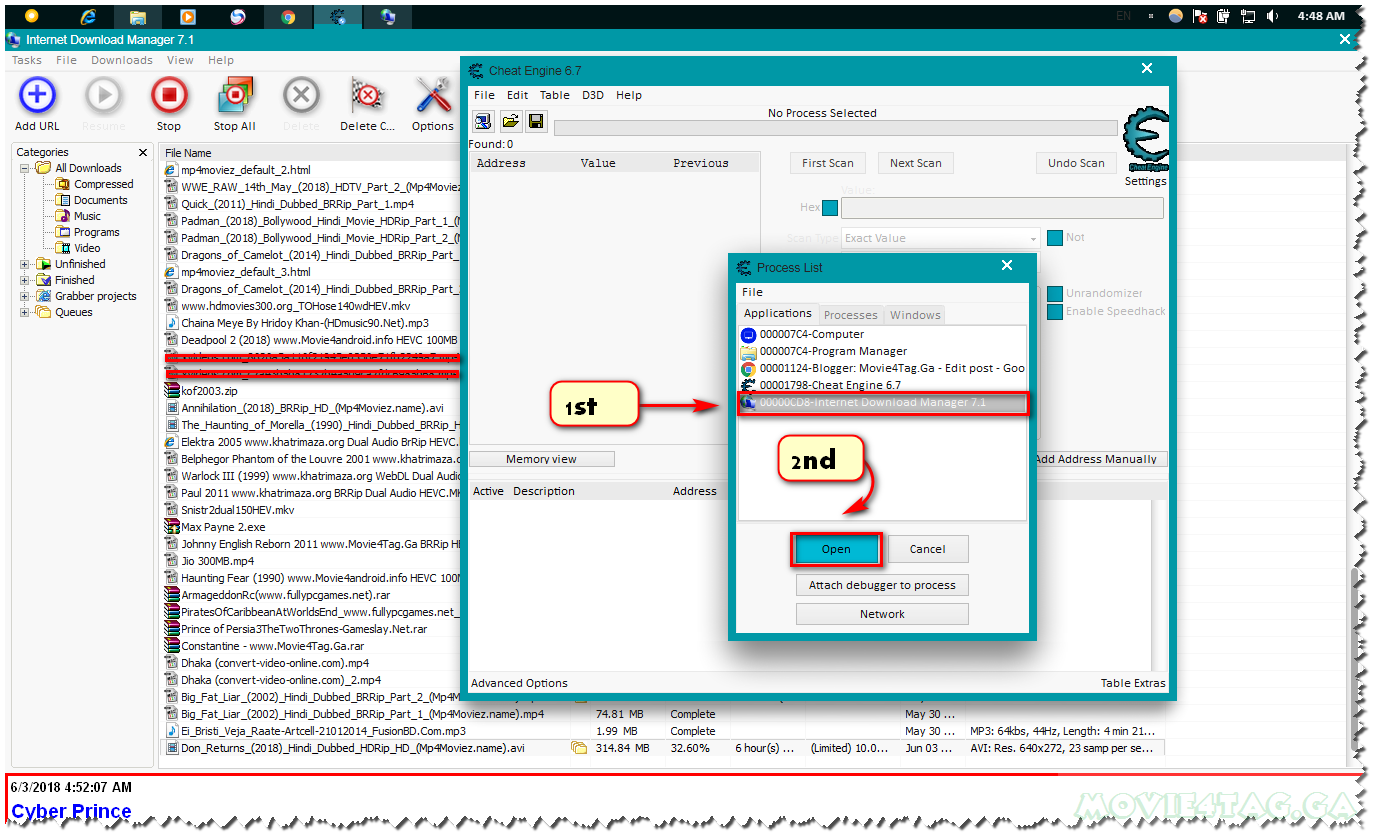Image resolution: width=1377 pixels, height=839 pixels.
Task: Click the IDM taskbar icon beside Cheat Engine
Action: [x=388, y=16]
